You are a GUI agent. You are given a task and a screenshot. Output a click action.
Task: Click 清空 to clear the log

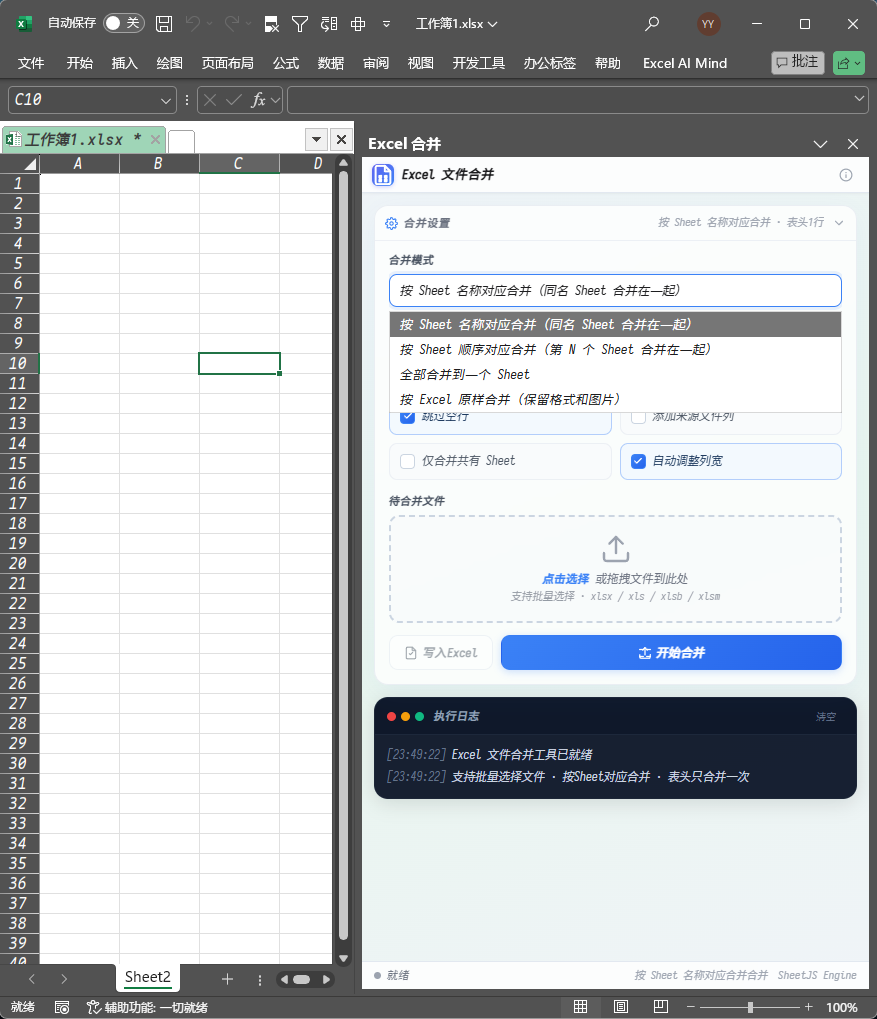826,716
